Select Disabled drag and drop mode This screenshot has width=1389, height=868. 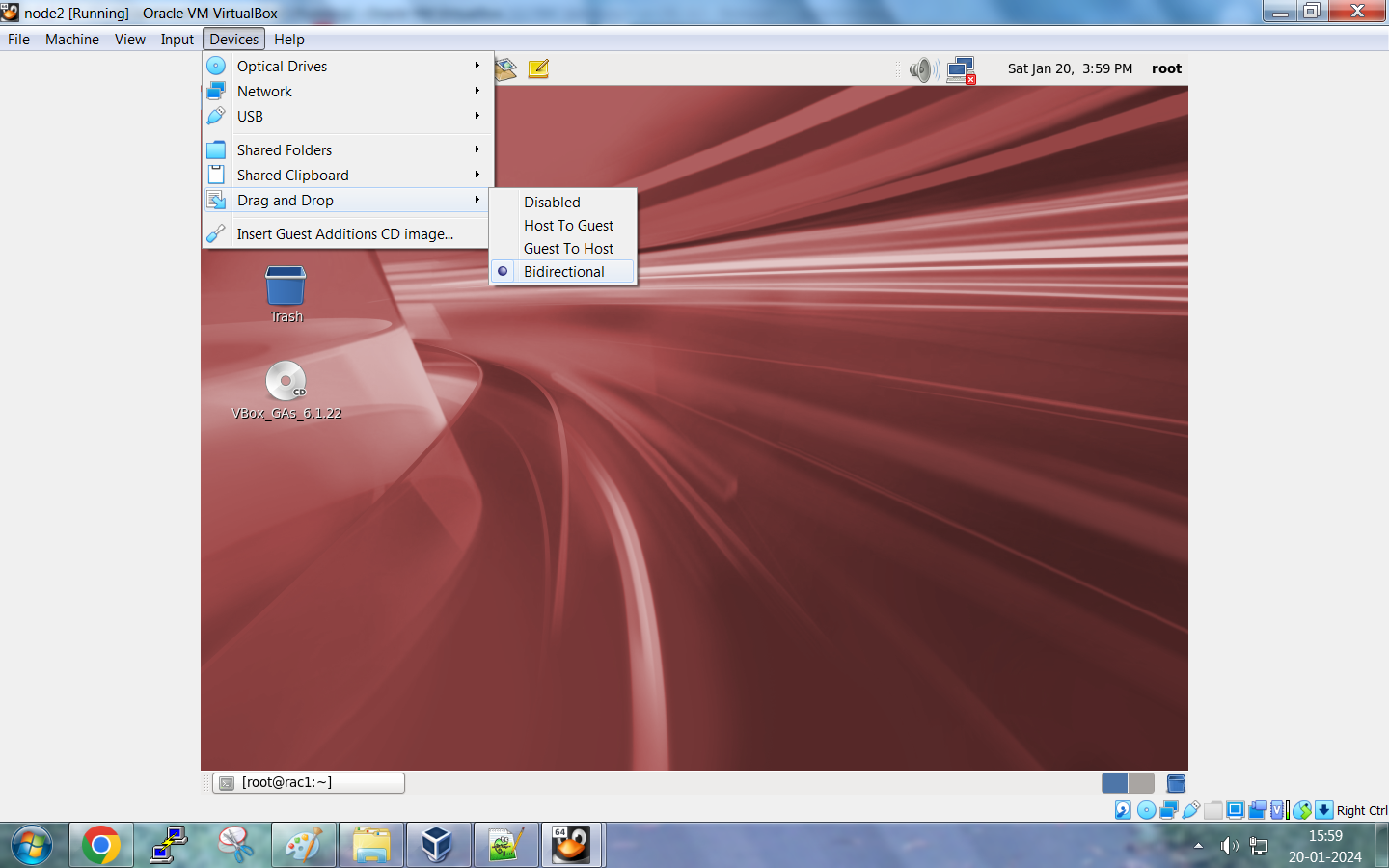[x=563, y=203]
